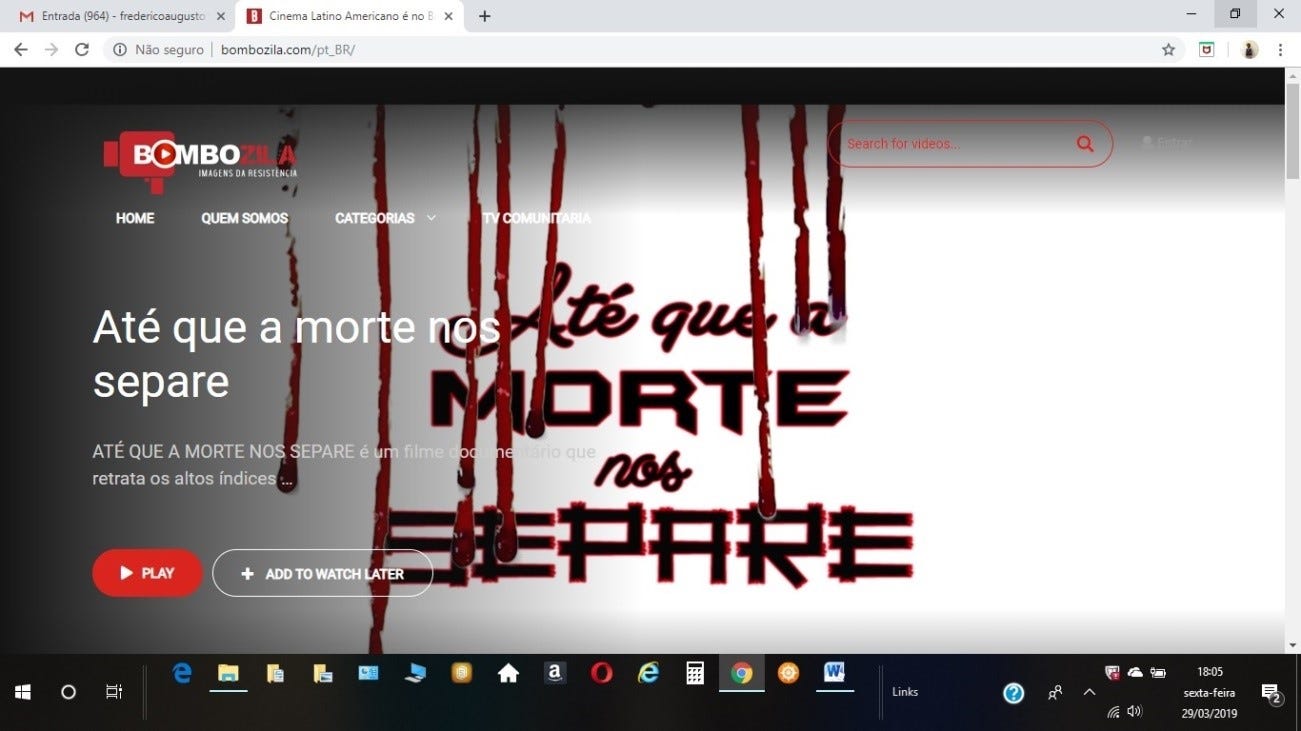Viewport: 1301px width, 731px height.
Task: Click the red search magnifier icon
Action: pos(1085,144)
